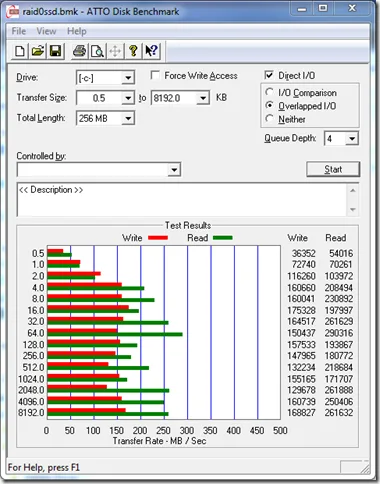Click the Read value 250406
This screenshot has width=380, height=484.
pos(339,402)
